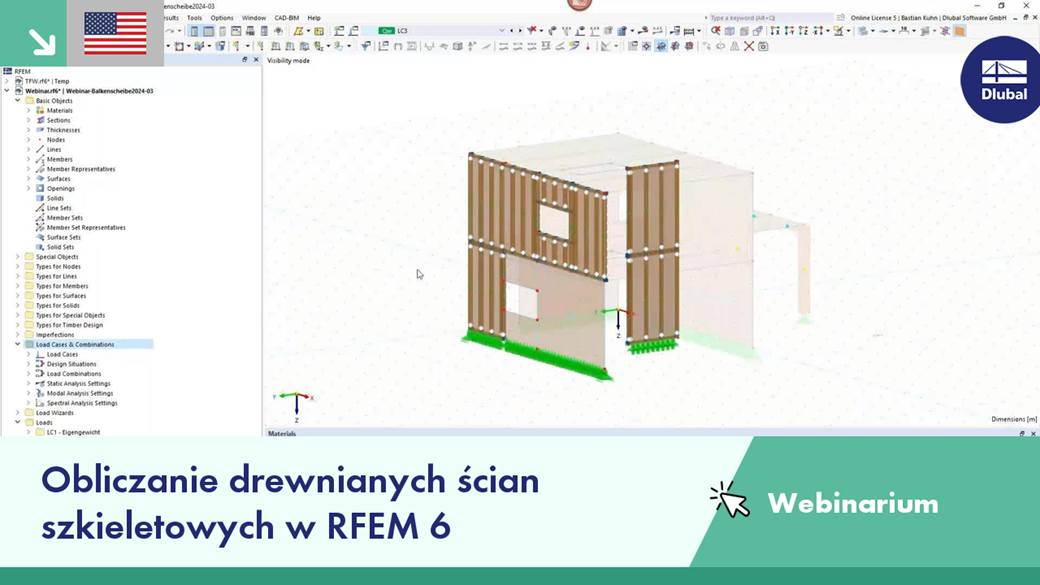This screenshot has height=585, width=1040.
Task: Select Imperfections folder in navigator
Action: pyautogui.click(x=54, y=335)
